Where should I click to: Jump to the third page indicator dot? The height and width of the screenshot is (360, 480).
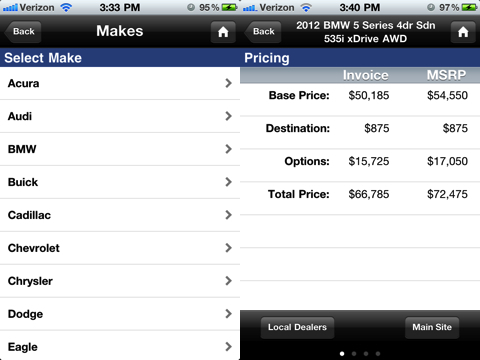pos(366,354)
